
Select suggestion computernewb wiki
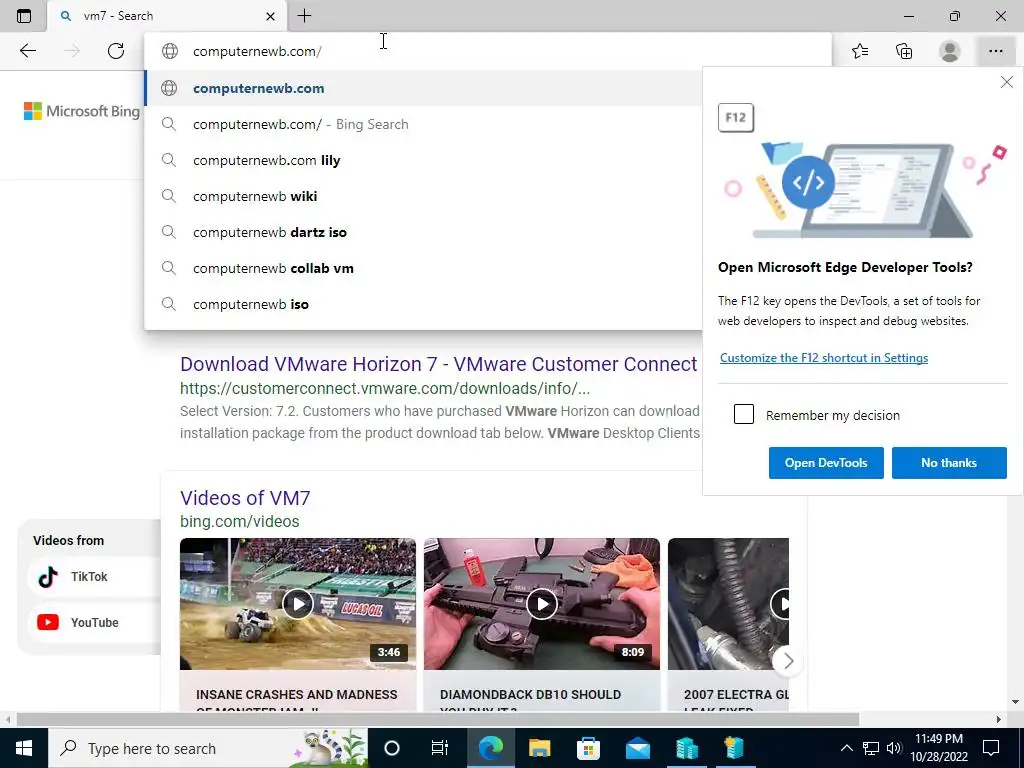[x=423, y=196]
